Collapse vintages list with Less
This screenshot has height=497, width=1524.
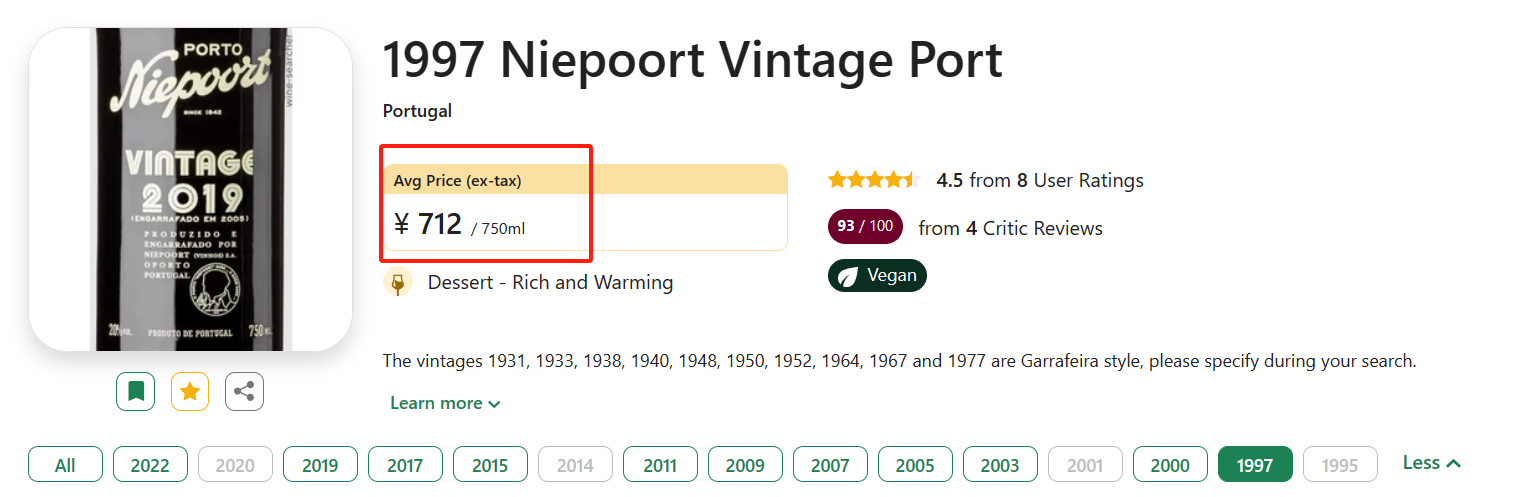tap(1431, 463)
